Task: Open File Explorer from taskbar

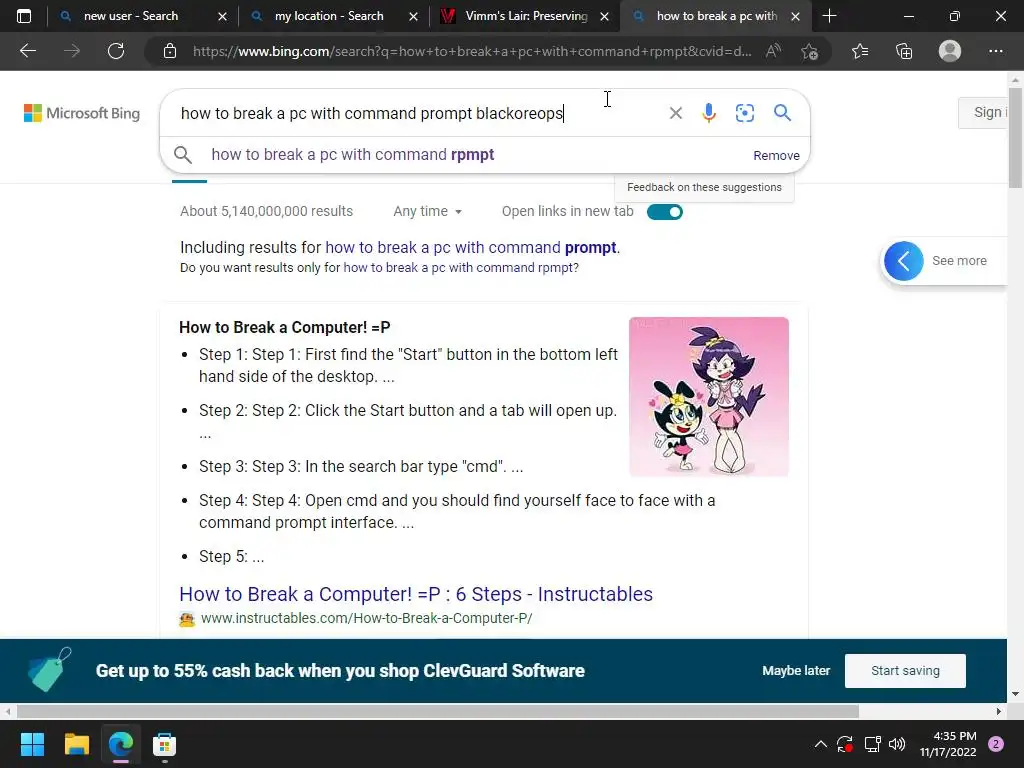Action: point(76,744)
